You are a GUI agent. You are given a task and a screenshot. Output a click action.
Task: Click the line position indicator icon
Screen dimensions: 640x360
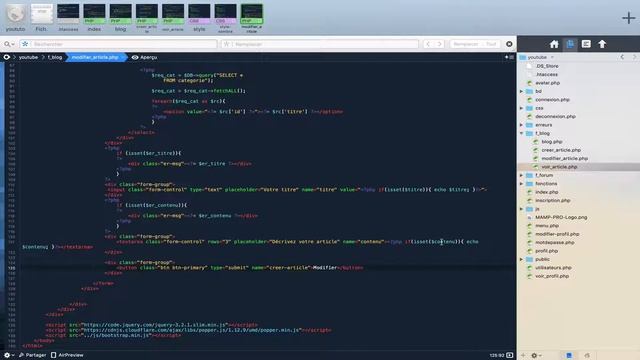509,355
